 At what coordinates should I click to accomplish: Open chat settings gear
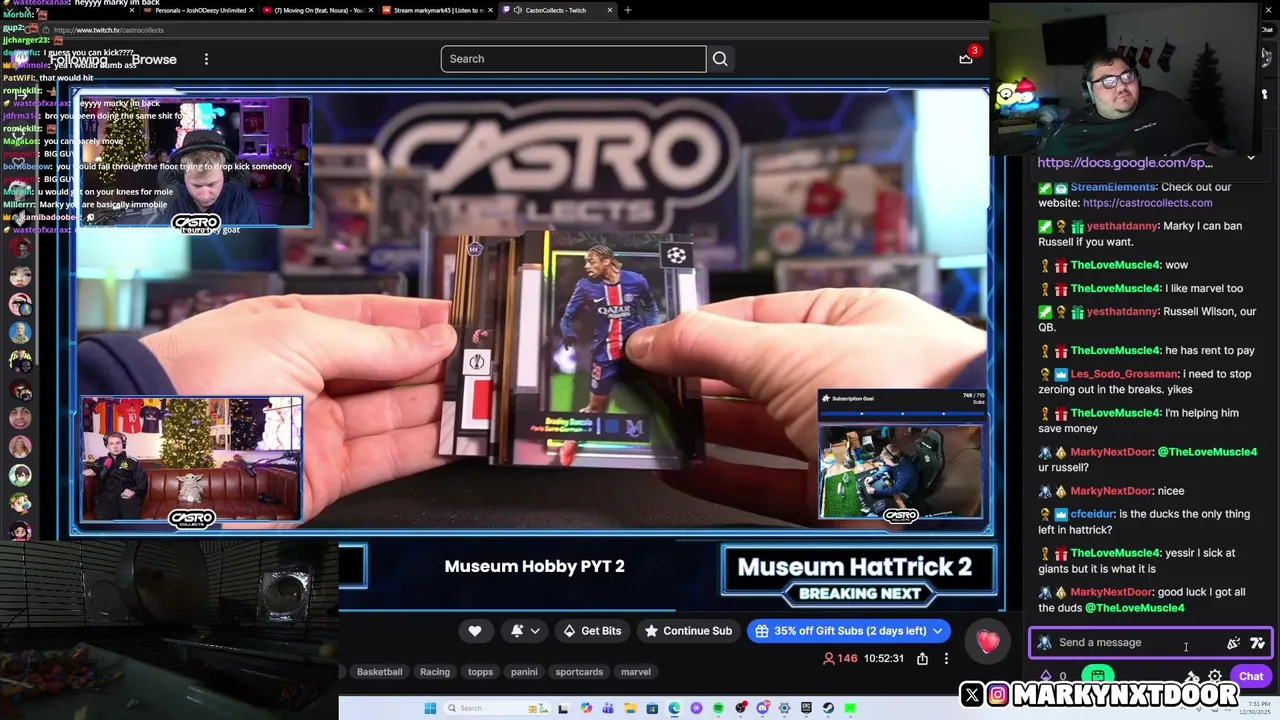coord(1215,677)
